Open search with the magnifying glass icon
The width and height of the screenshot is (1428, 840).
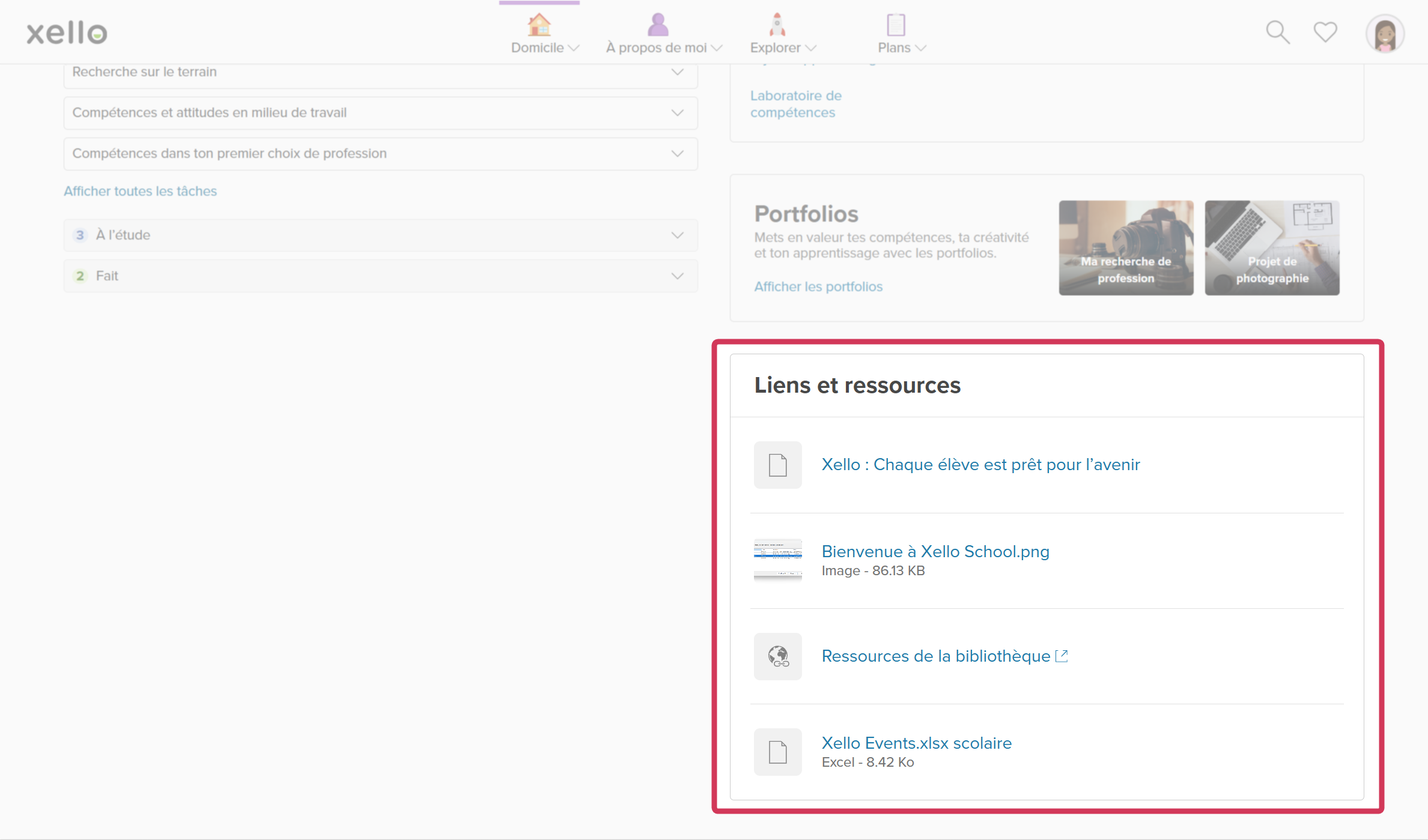[1278, 32]
